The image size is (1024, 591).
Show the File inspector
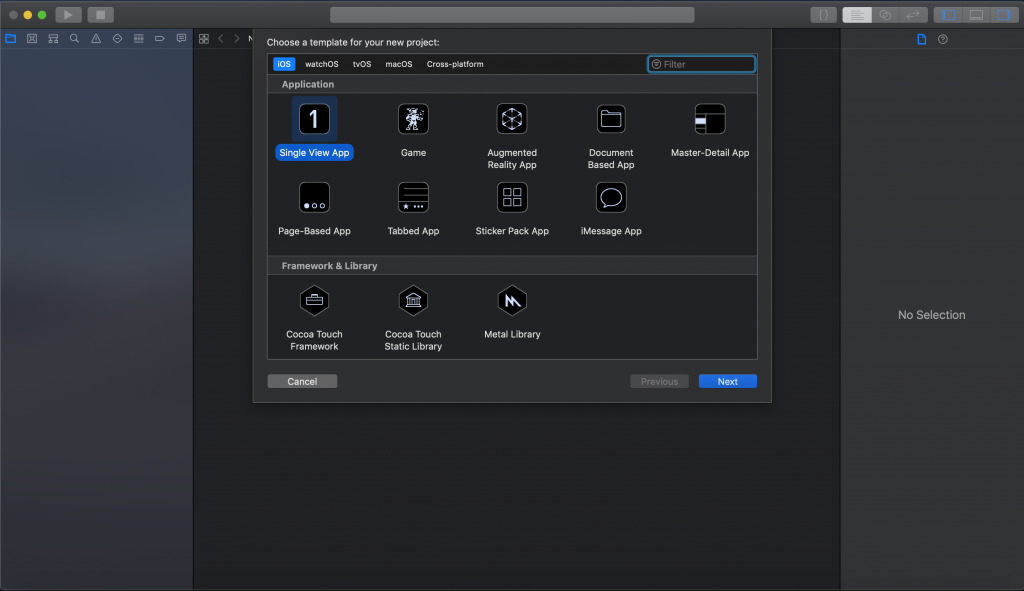[x=921, y=39]
